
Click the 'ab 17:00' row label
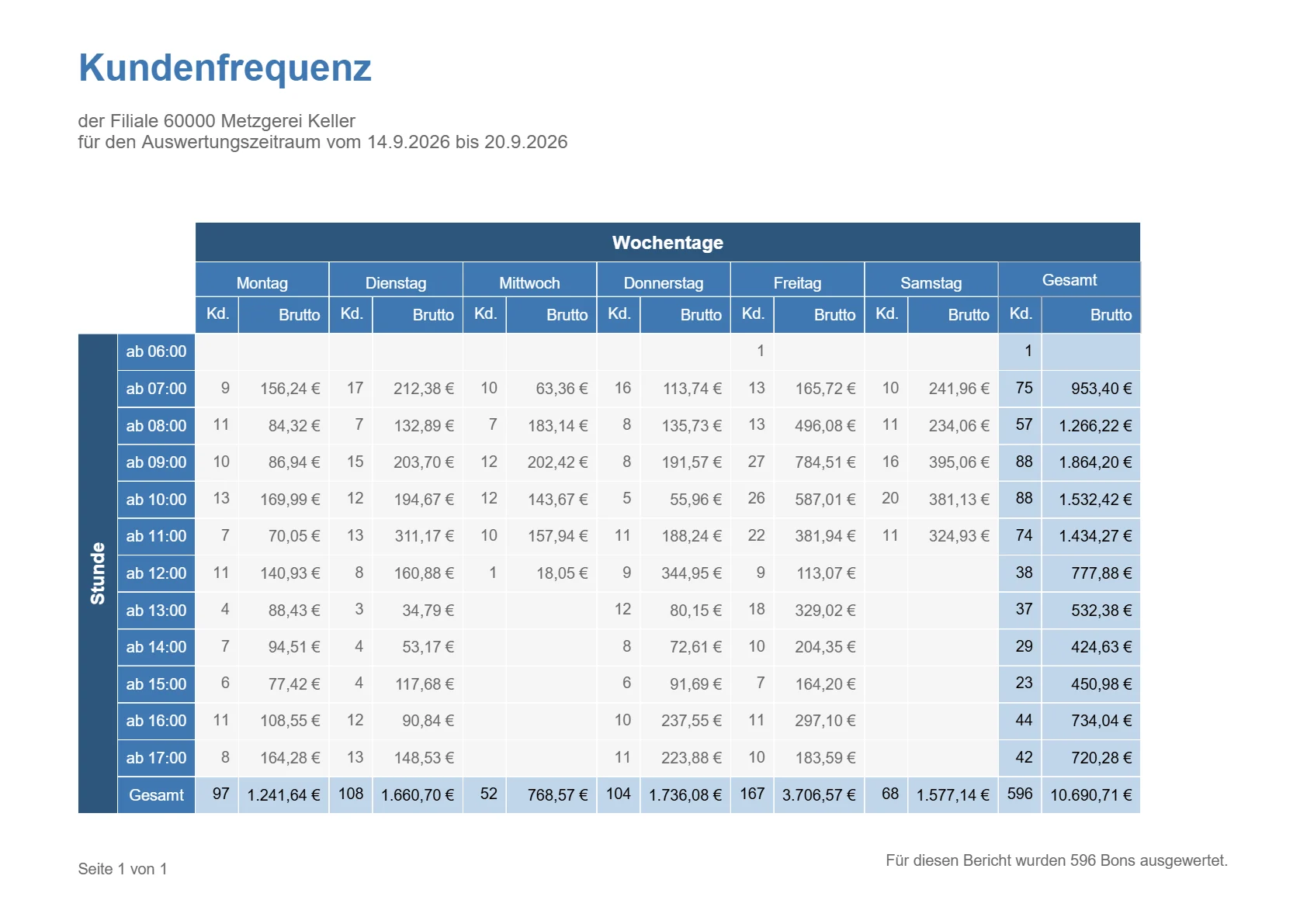pyautogui.click(x=156, y=758)
